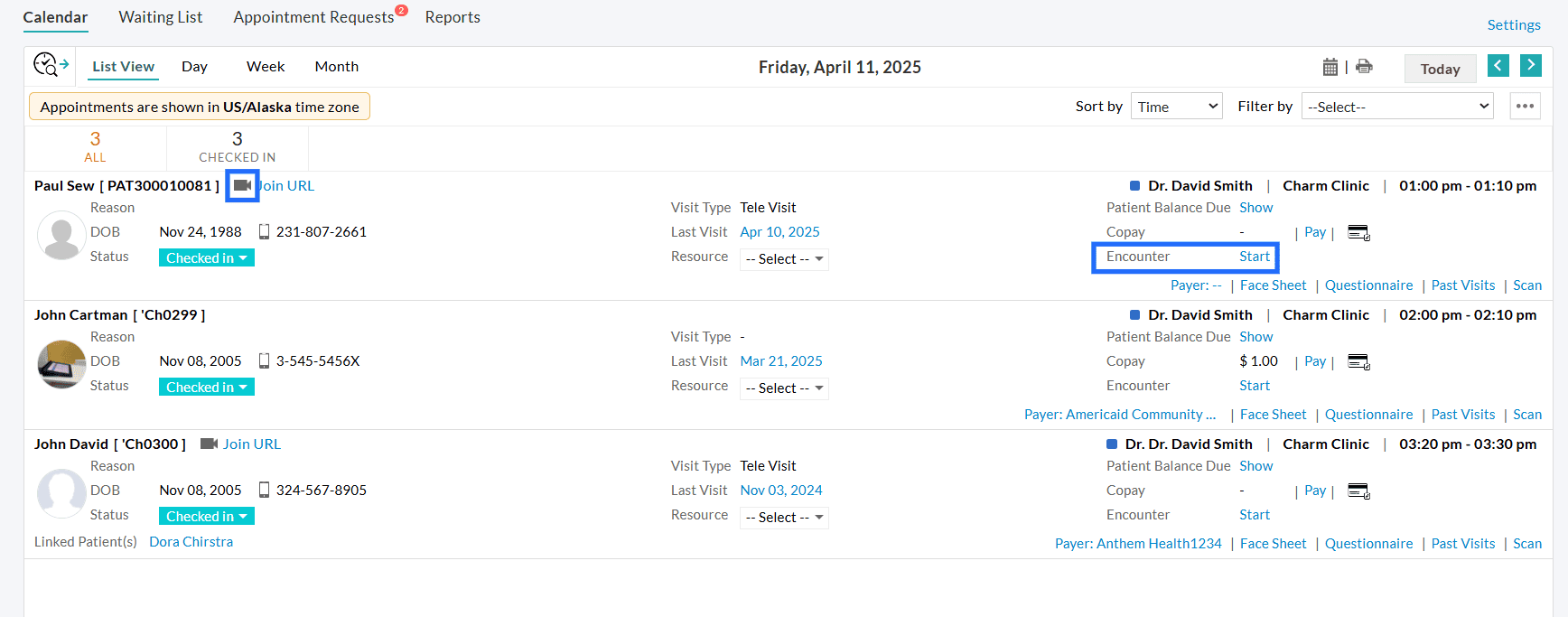Open the Sort by Time dropdown
The height and width of the screenshot is (617, 1568).
(x=1176, y=107)
